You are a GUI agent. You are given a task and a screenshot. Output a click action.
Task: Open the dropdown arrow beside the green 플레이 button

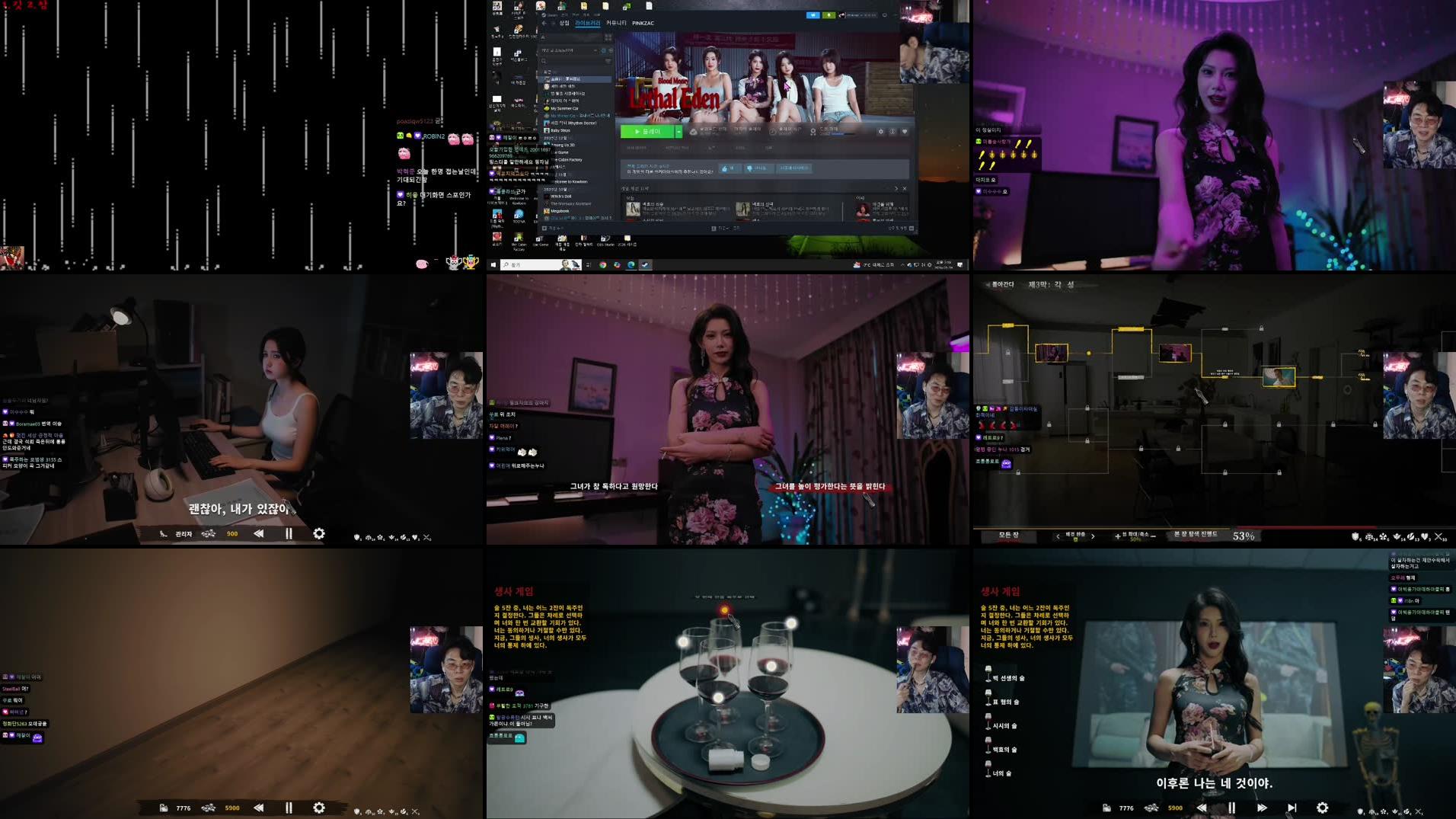pyautogui.click(x=679, y=132)
